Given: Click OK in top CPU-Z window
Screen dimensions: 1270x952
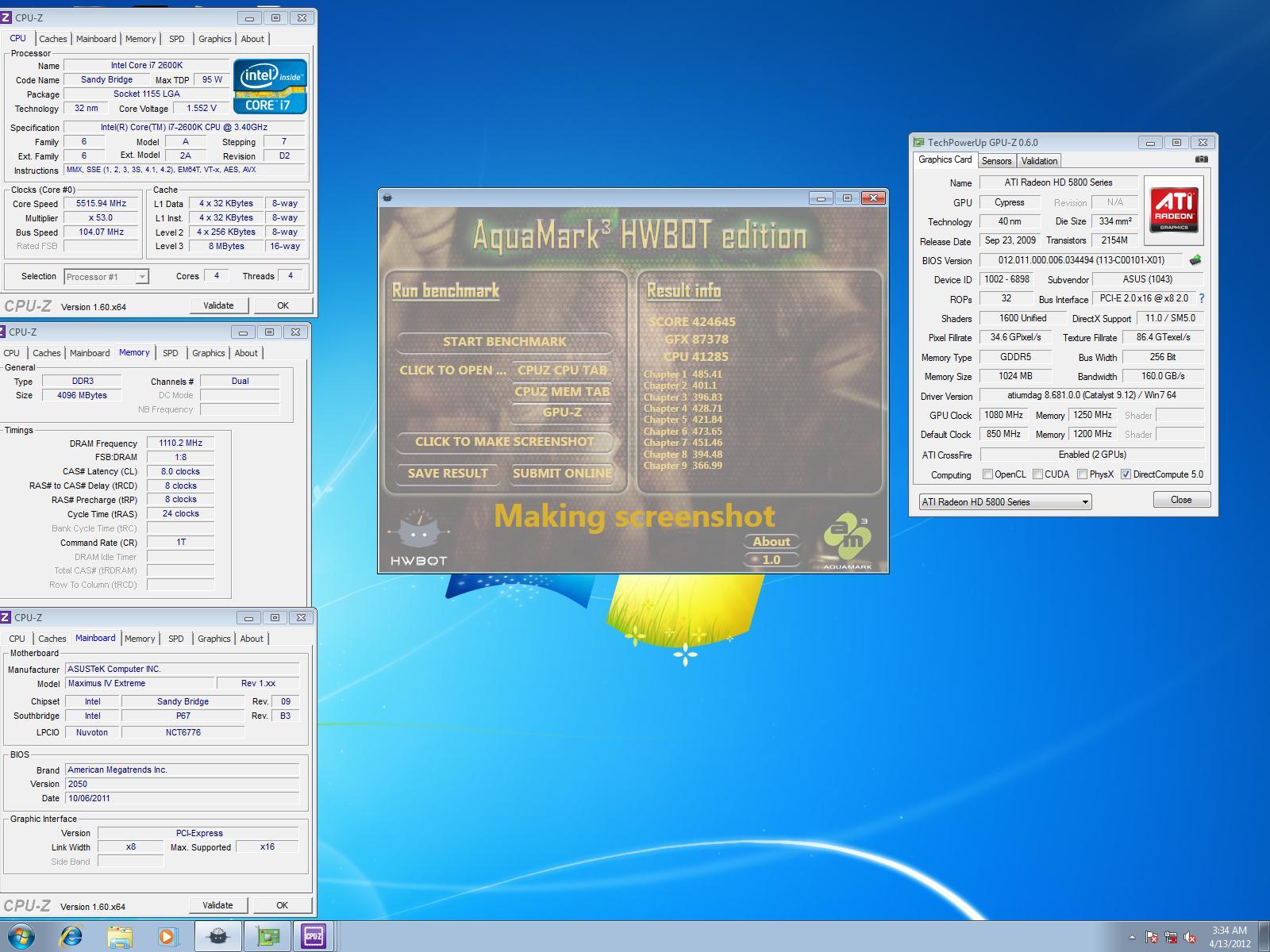Looking at the screenshot, I should point(283,305).
